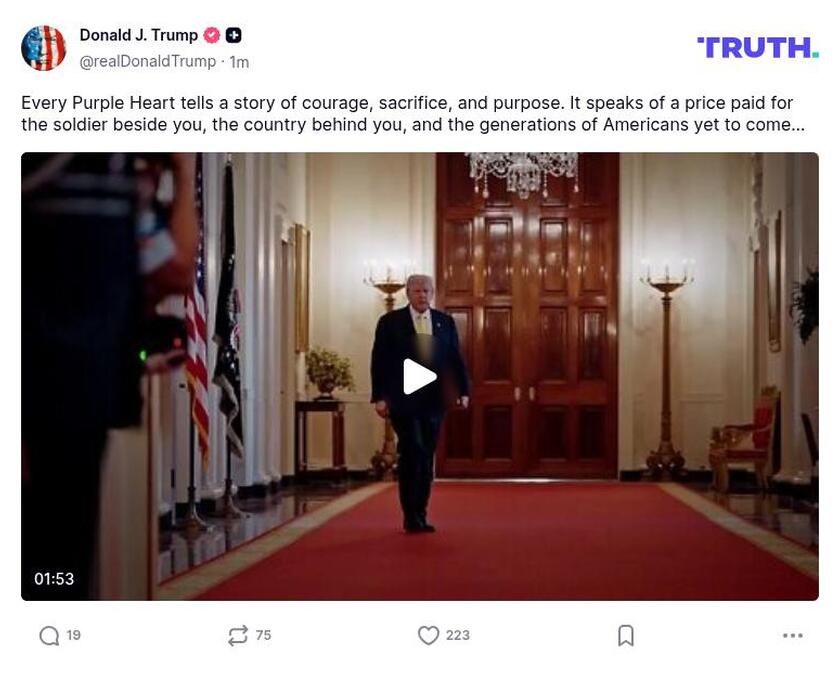The width and height of the screenshot is (840, 674).
Task: Click the verified checkmark next to Trump's name
Action: pos(211,34)
